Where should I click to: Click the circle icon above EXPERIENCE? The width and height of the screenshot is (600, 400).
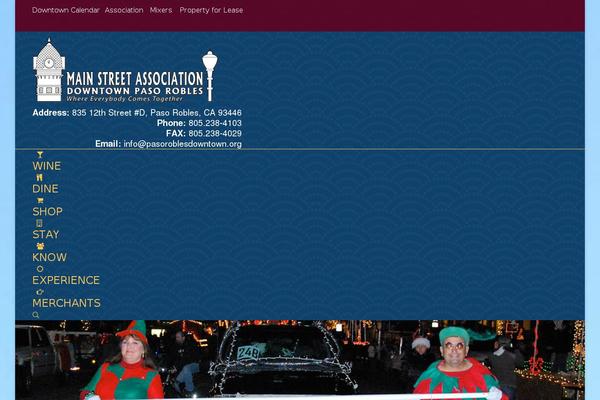click(x=40, y=269)
